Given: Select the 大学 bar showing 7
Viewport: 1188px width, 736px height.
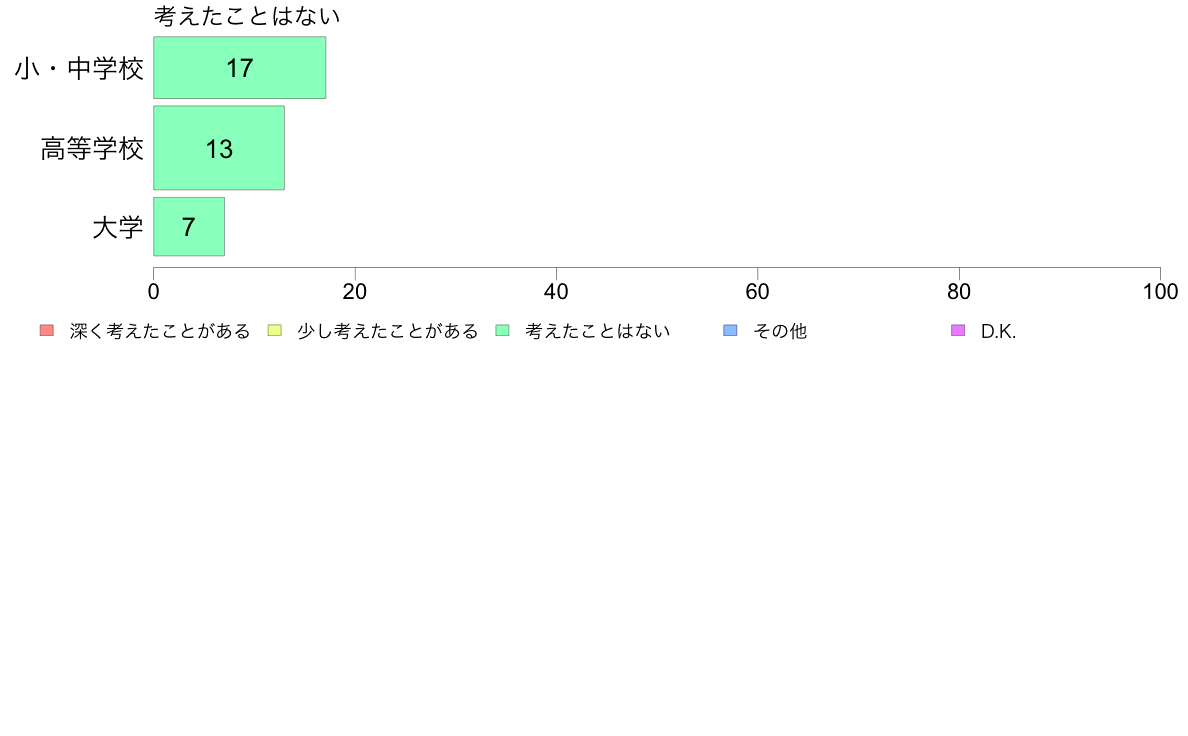Looking at the screenshot, I should click(x=189, y=227).
